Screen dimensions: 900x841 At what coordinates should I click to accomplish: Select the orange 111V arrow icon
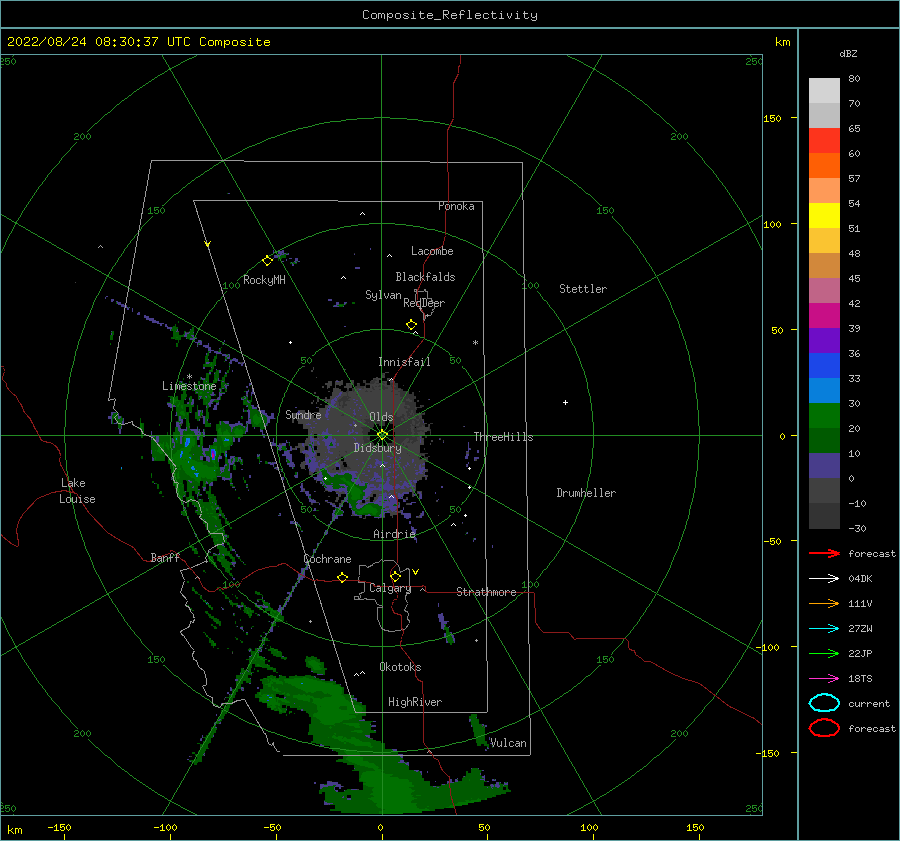click(x=824, y=603)
